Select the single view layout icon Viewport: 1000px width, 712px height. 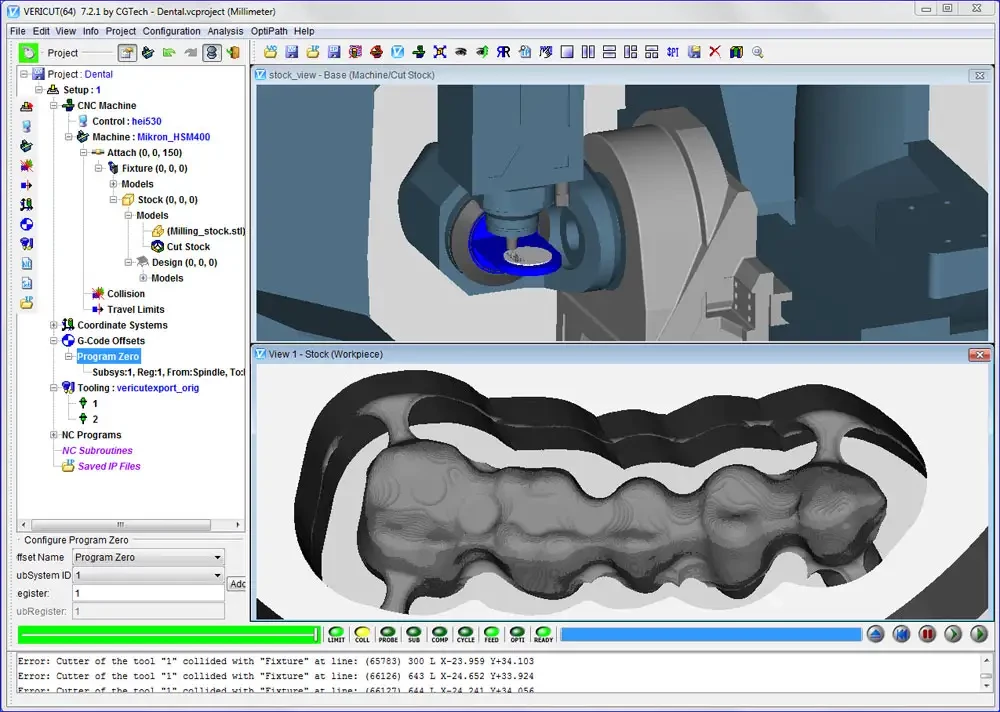point(567,52)
